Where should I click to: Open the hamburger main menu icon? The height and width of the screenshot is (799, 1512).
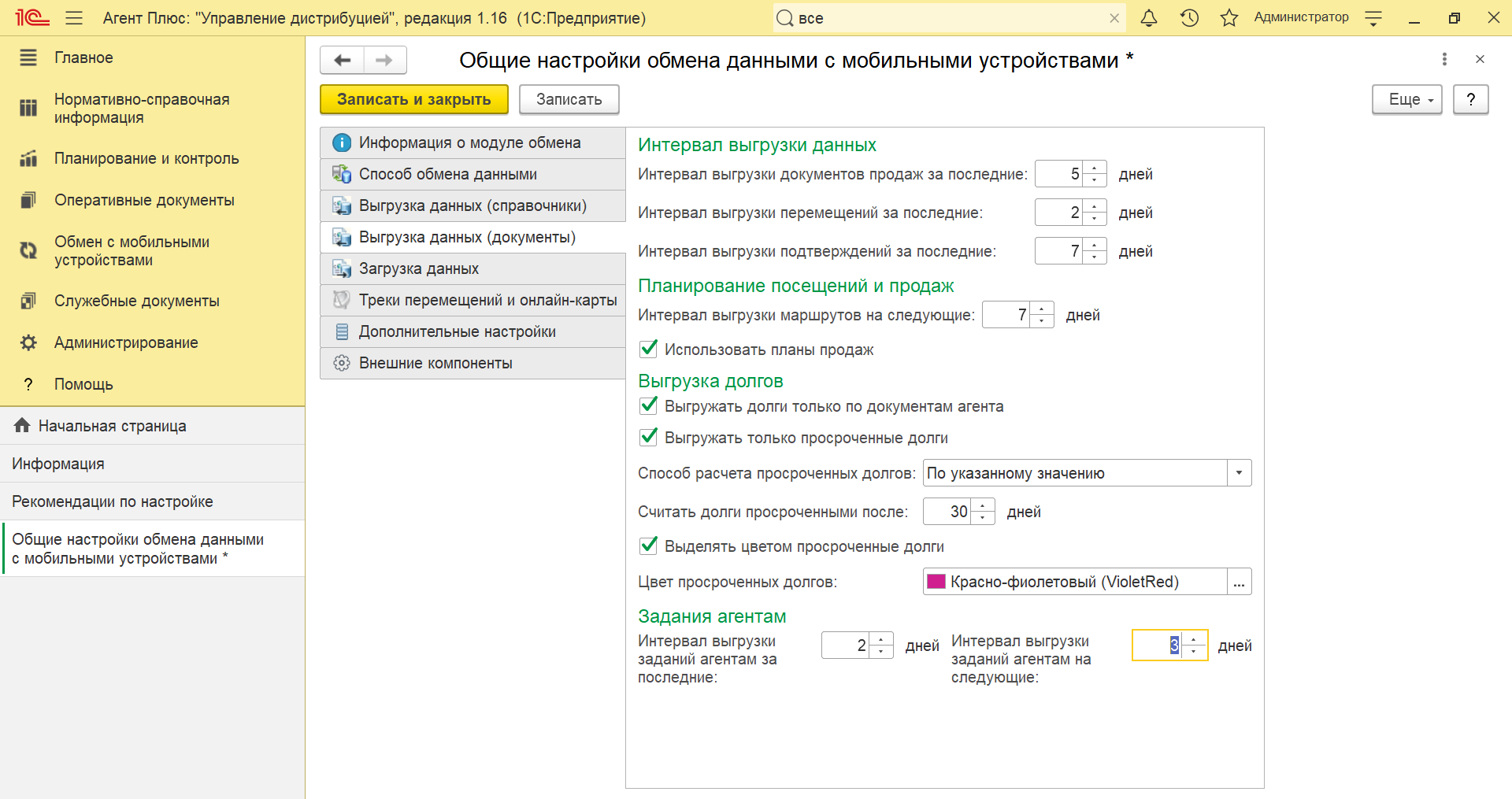tap(74, 18)
